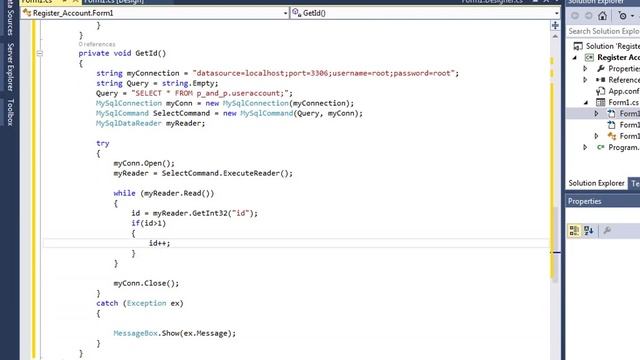Click the editor split handle icon
The width and height of the screenshot is (640, 360).
pyautogui.click(x=555, y=25)
